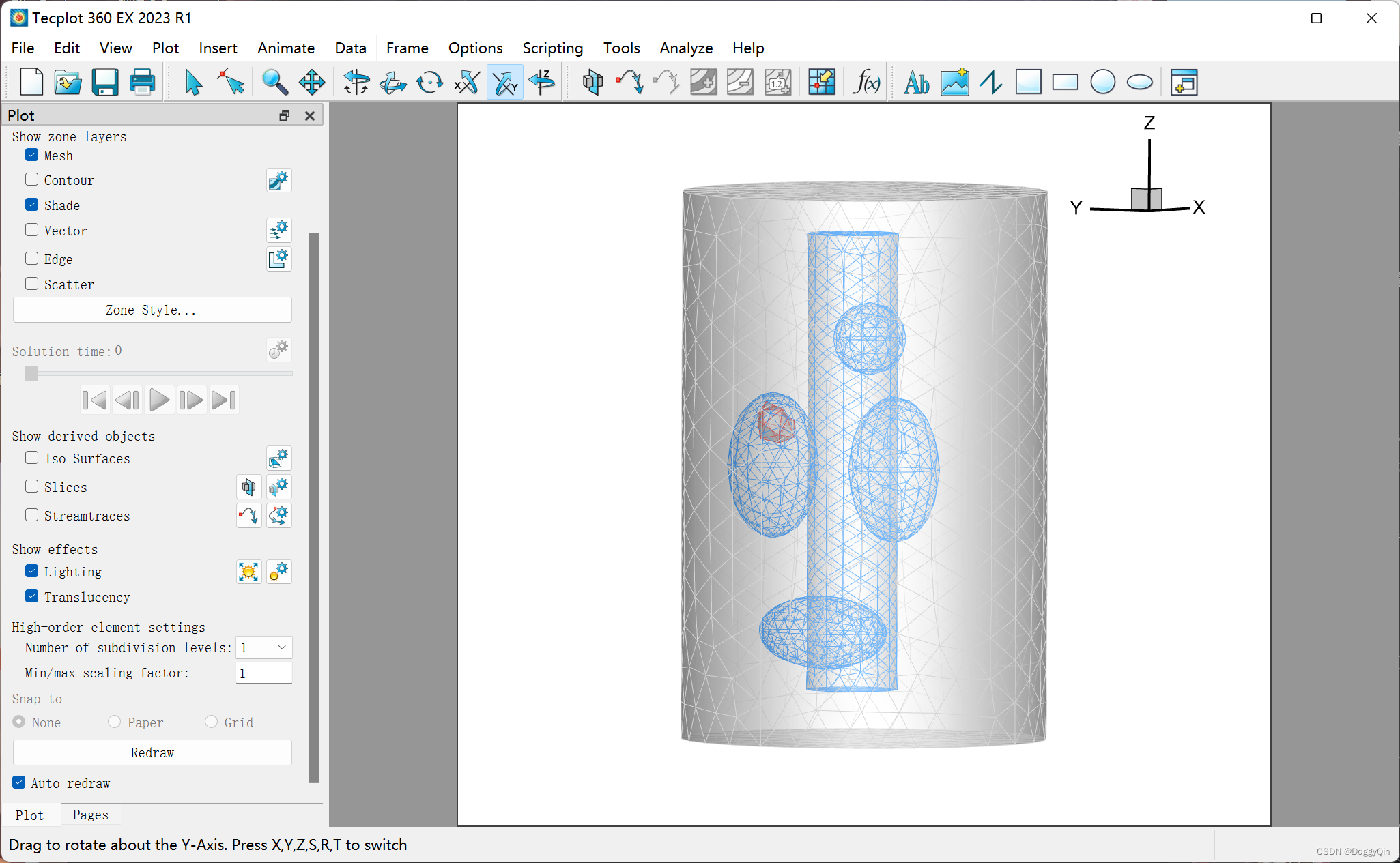Switch to the Pages tab
Screen dimensions: 1400x863
pos(90,815)
